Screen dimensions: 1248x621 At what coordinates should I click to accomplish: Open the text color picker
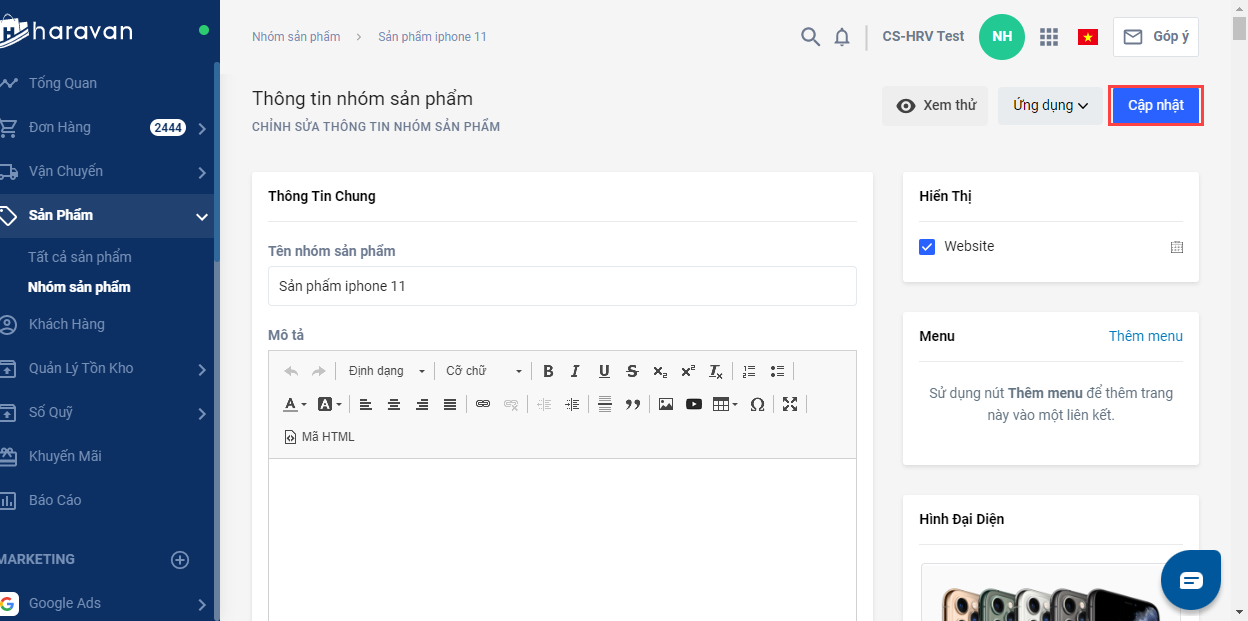(295, 404)
